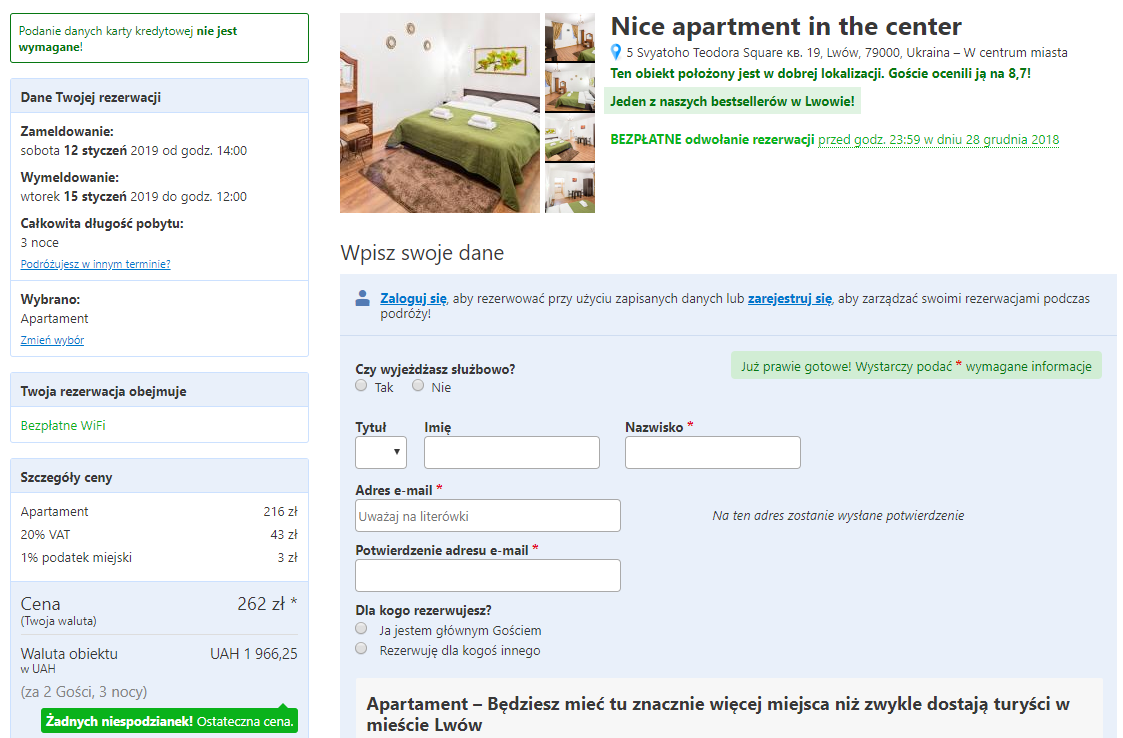
Task: Click the 'Goście ocenili ją na 8,7' text
Action: pos(957,73)
